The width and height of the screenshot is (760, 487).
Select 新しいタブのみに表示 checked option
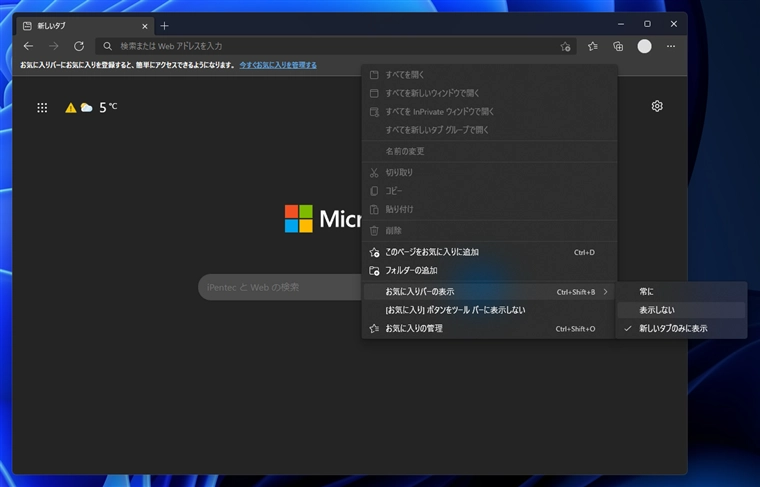click(x=681, y=329)
